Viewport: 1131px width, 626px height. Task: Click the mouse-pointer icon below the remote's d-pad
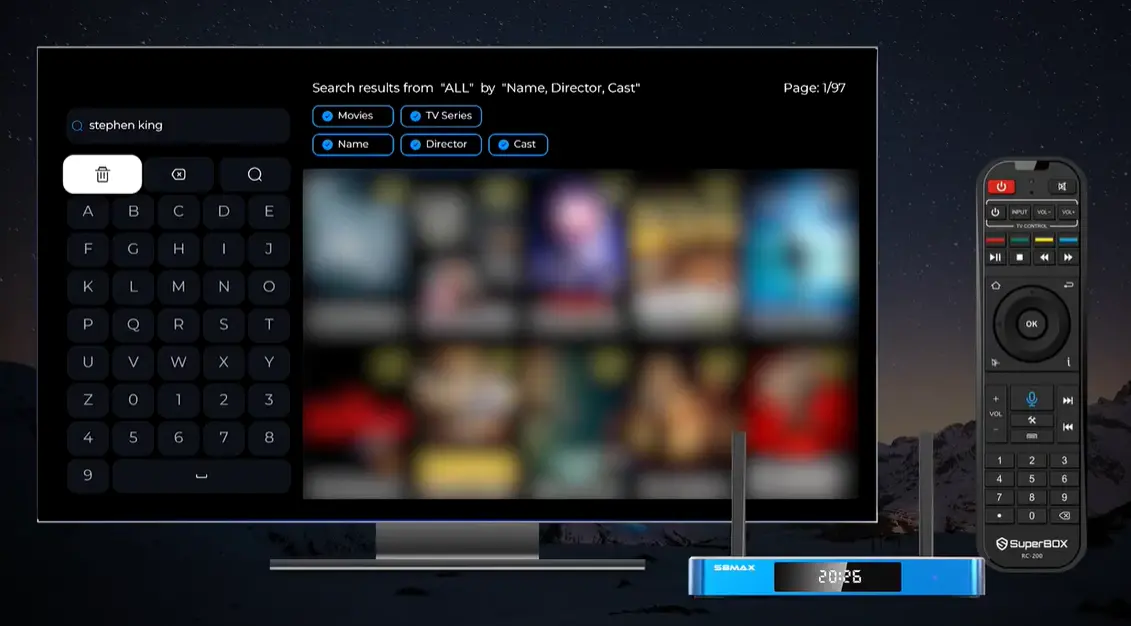click(996, 362)
